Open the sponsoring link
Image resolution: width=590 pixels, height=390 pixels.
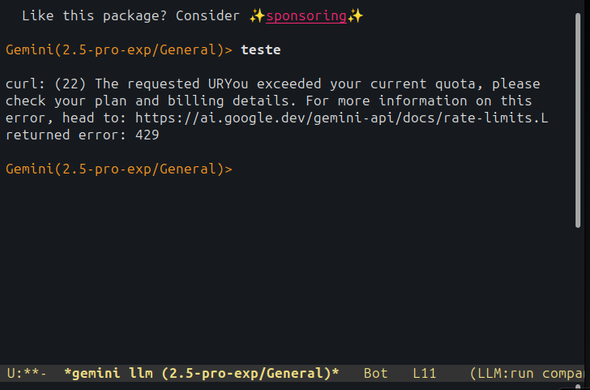306,16
